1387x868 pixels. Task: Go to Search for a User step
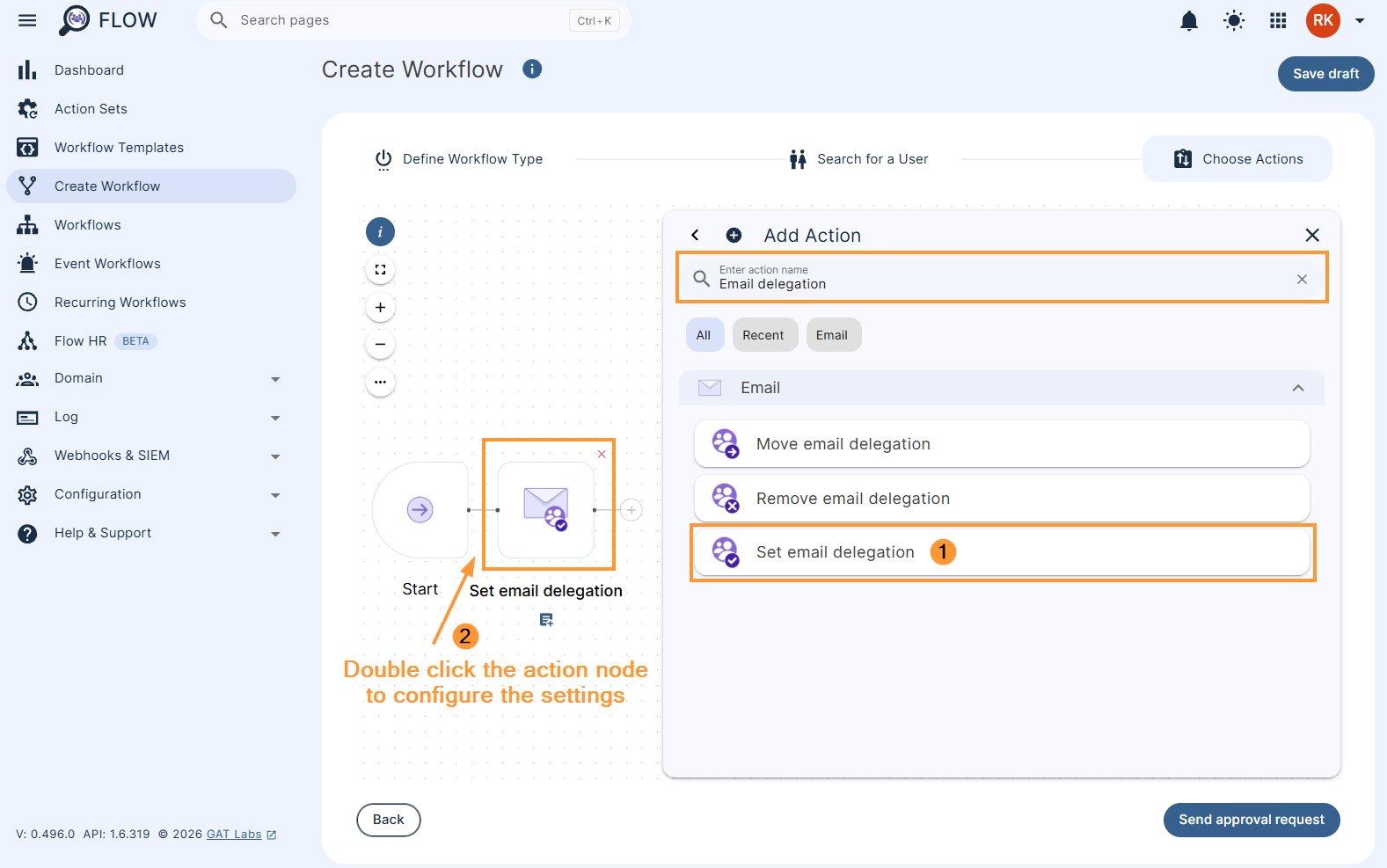tap(859, 159)
